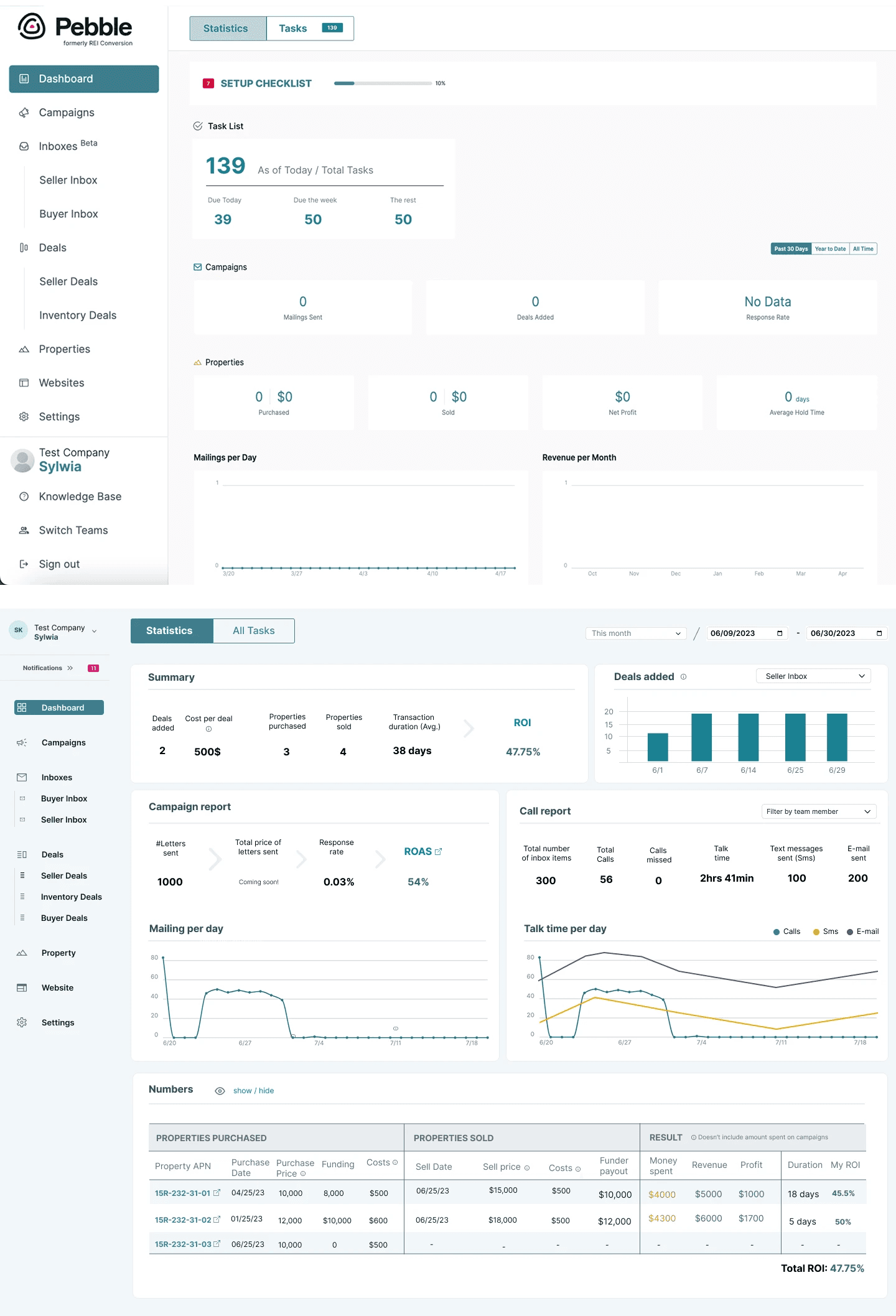Viewport: 896px width, 1316px height.
Task: Switch to the top Statistics tab
Action: coord(228,29)
